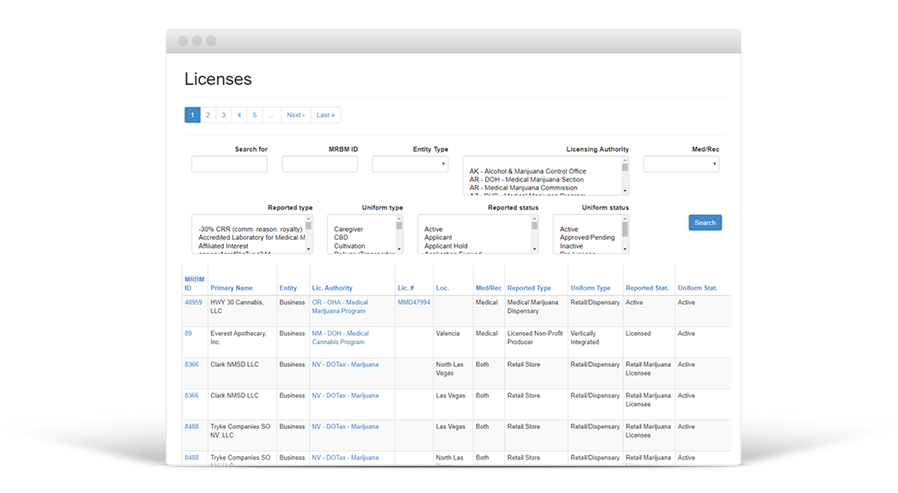Select Cultivation uniform type option

click(349, 246)
